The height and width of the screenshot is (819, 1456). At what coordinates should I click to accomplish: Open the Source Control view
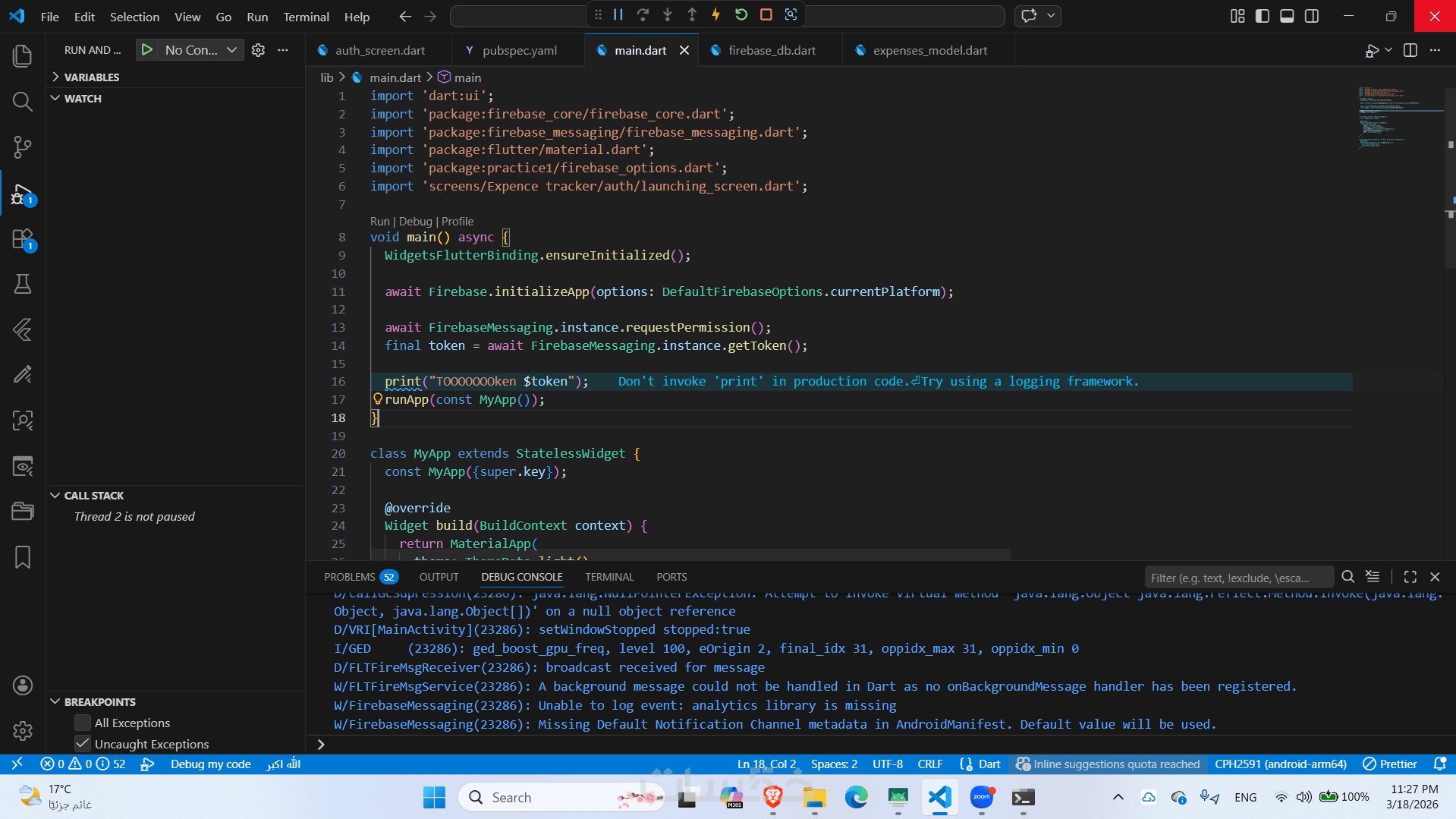[x=23, y=147]
